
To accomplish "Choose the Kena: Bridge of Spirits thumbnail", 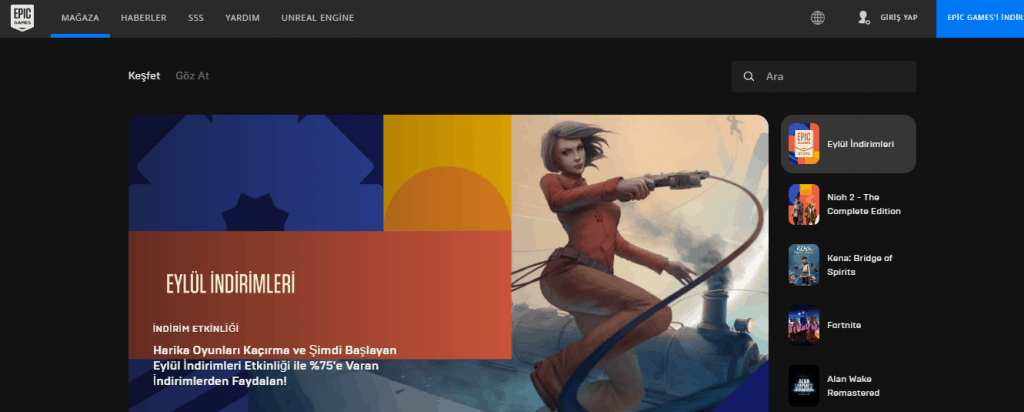I will click(x=804, y=264).
